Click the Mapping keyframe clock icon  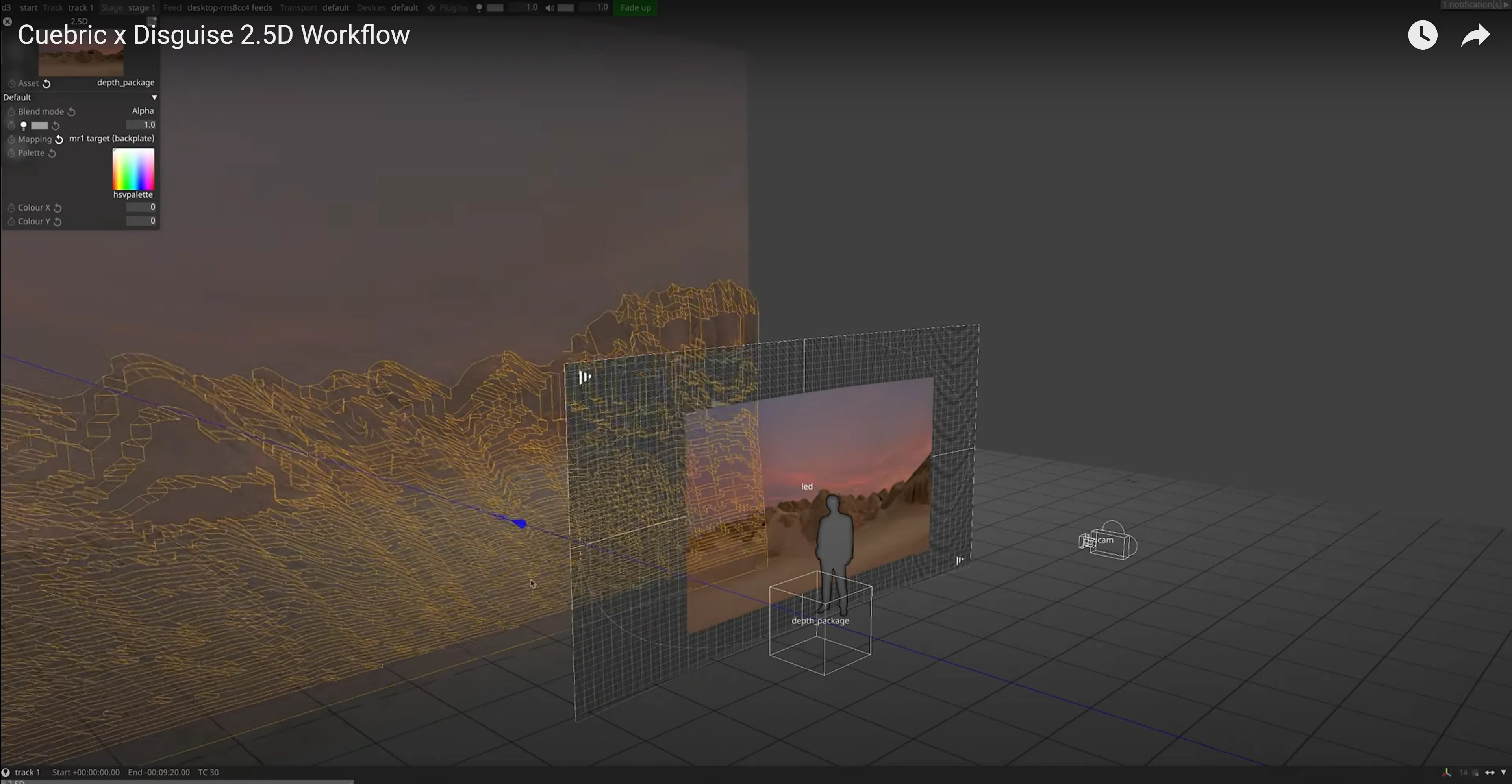(11, 139)
